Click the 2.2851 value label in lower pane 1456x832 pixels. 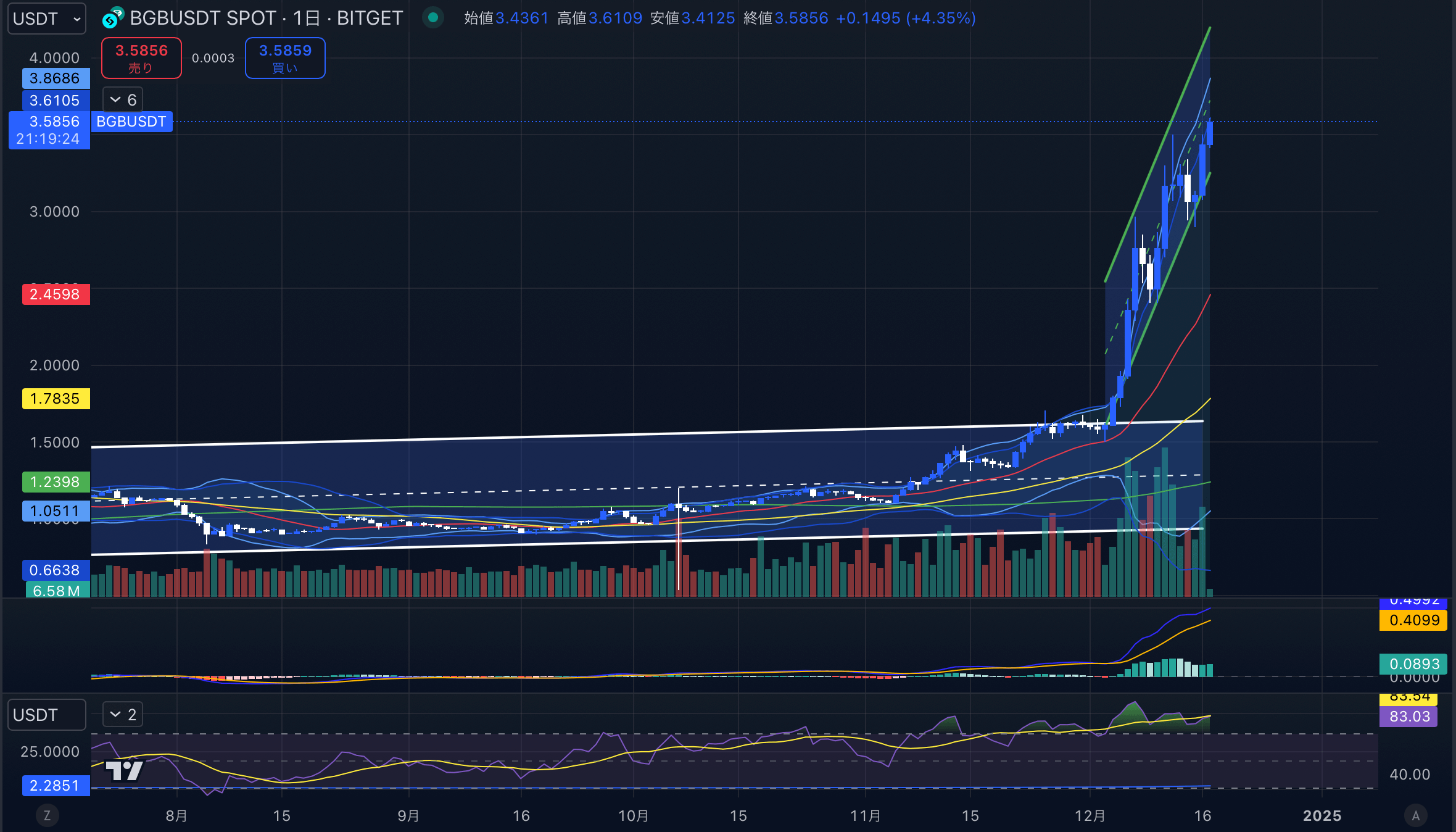coord(56,785)
